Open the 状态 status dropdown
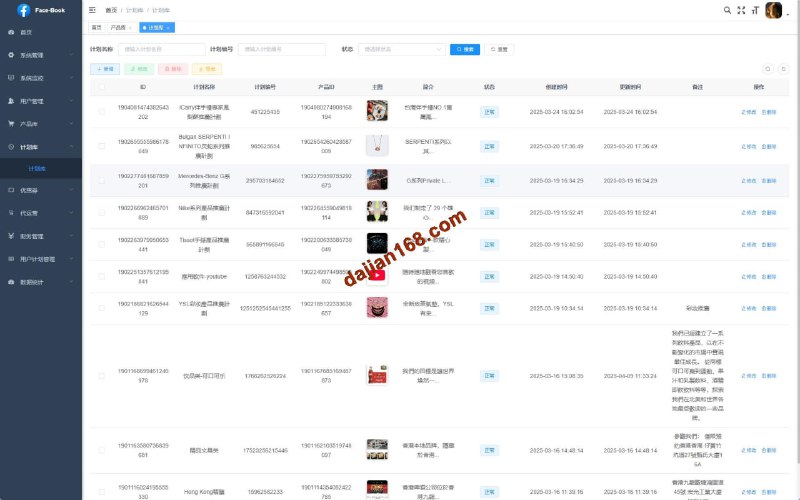The image size is (800, 500). tap(403, 48)
